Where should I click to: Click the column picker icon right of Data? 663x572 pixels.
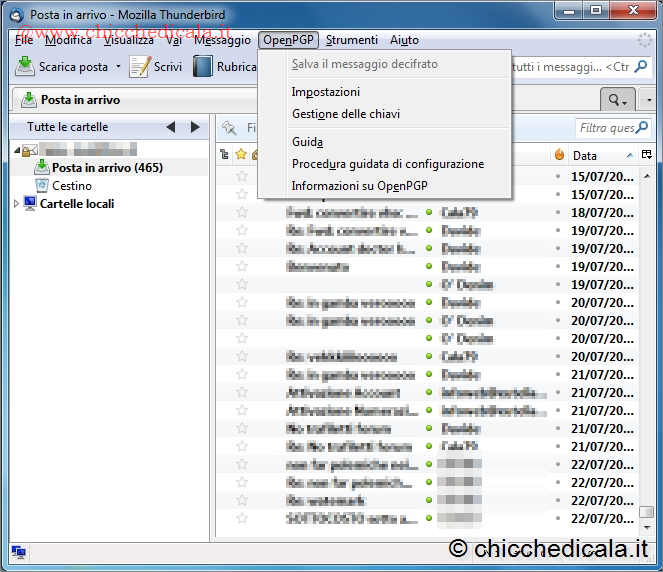pyautogui.click(x=647, y=155)
